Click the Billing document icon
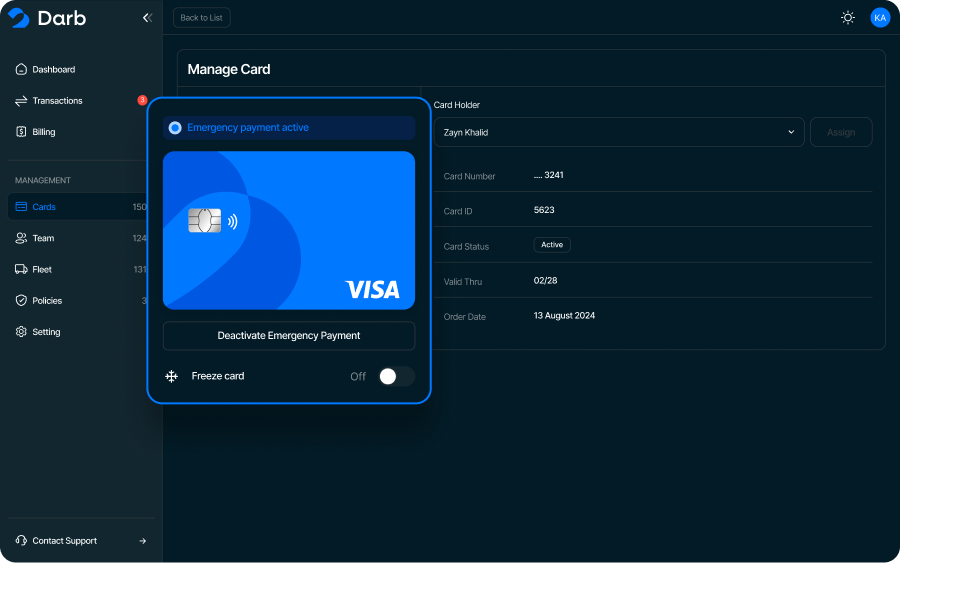This screenshot has height=600, width=960. tap(21, 132)
